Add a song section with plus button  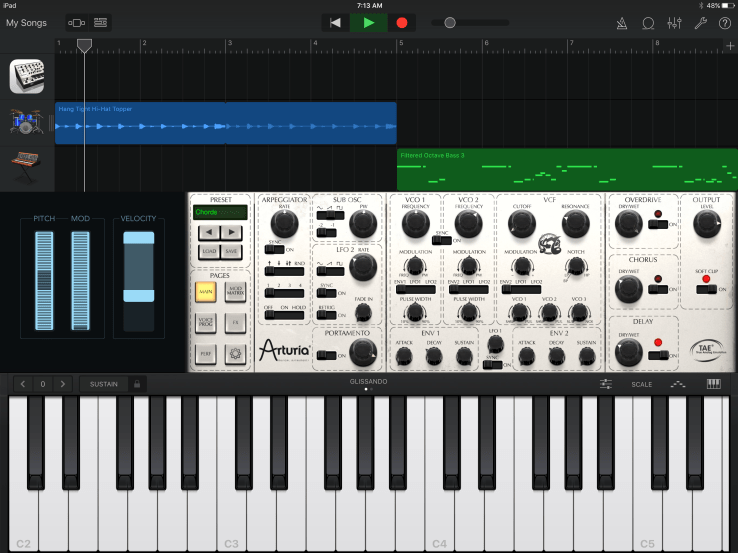(729, 46)
